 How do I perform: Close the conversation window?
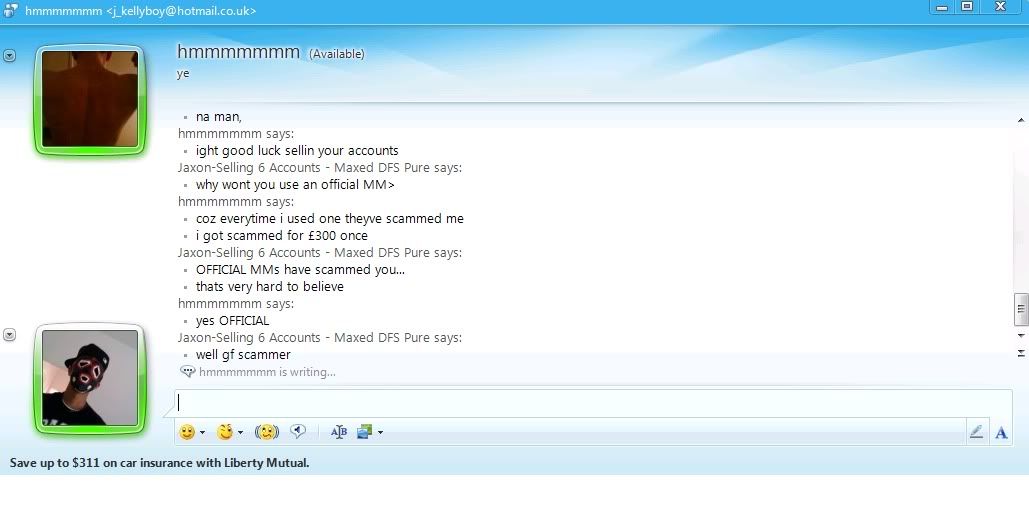[1000, 7]
